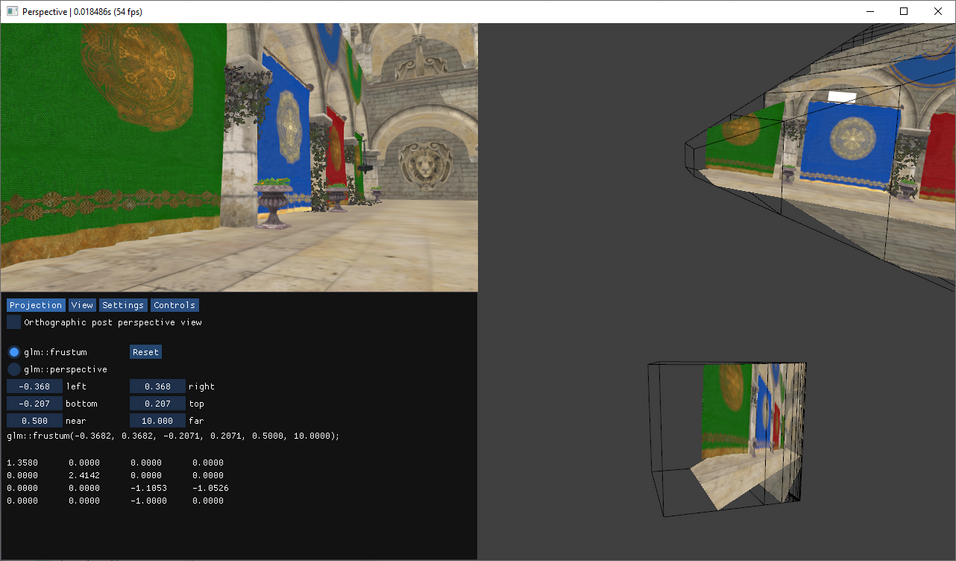Viewport: 956px width, 561px height.
Task: Click the far value field
Action: pos(157,421)
